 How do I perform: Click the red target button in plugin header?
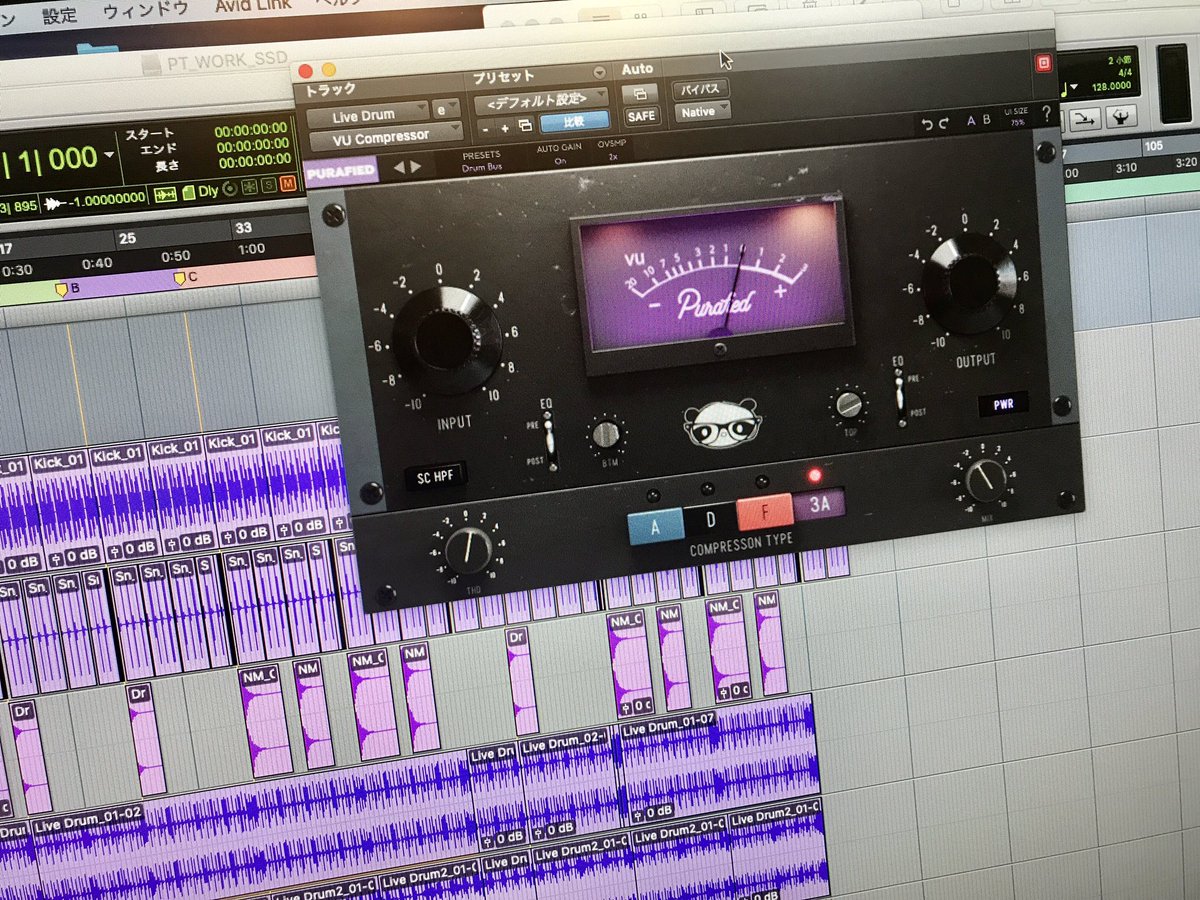[1043, 63]
